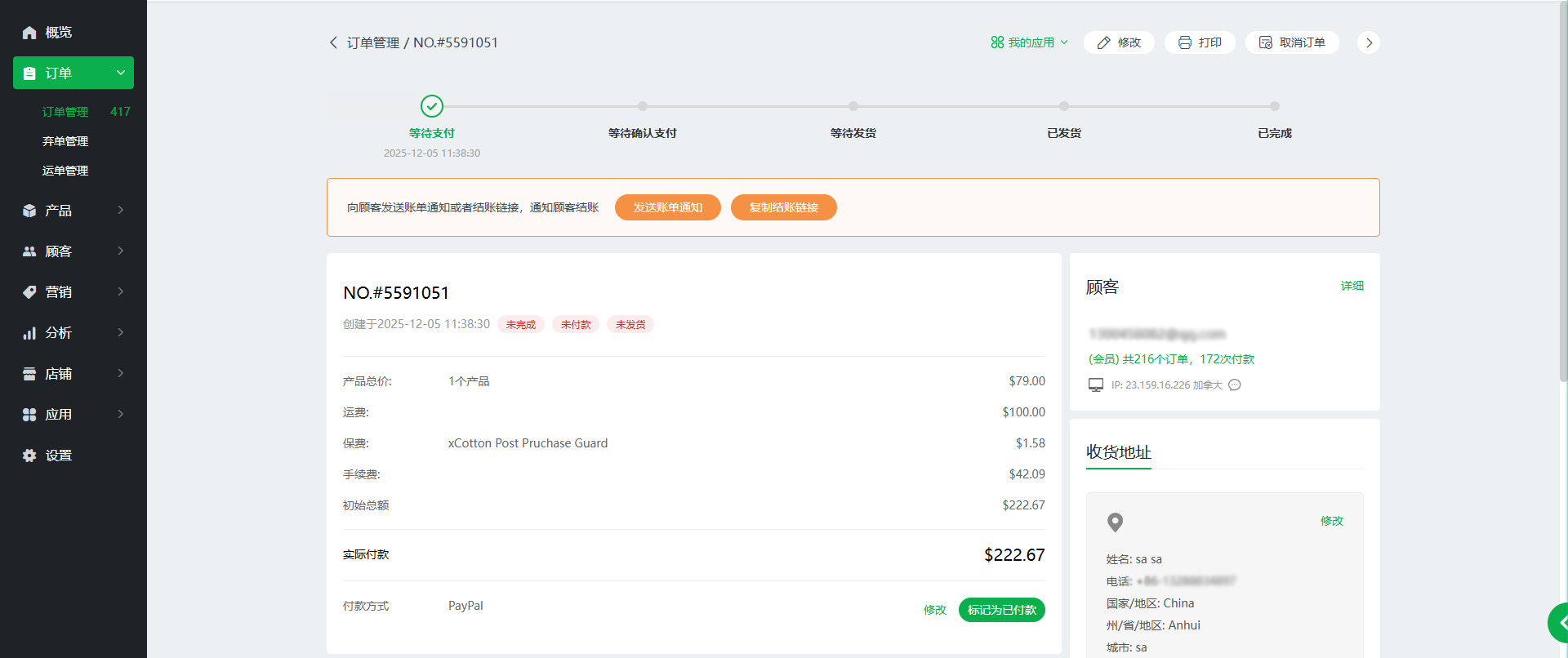Click the location pin icon in 收货地址
The width and height of the screenshot is (1568, 658).
tap(1115, 522)
